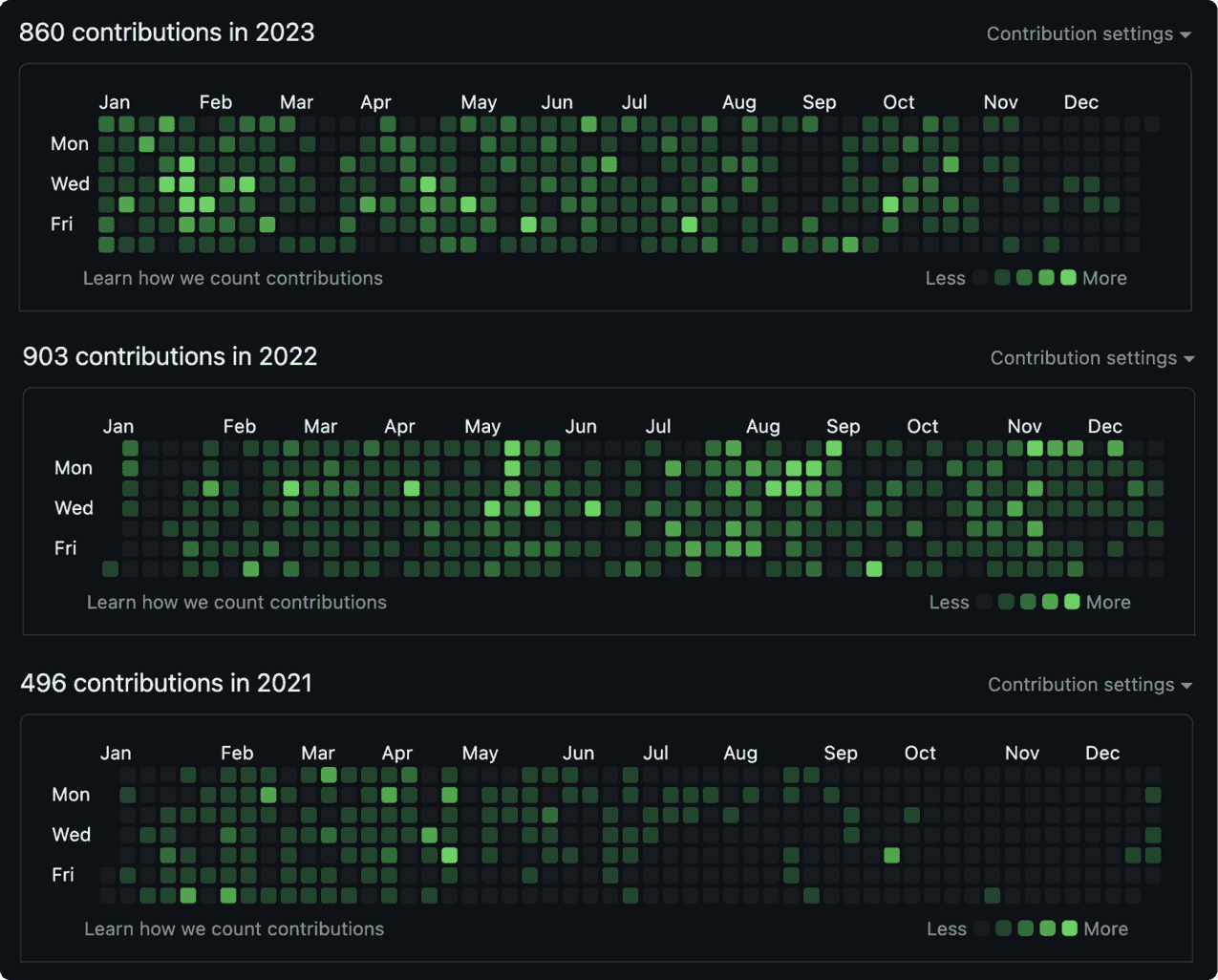Image resolution: width=1218 pixels, height=980 pixels.
Task: Click the brightest legend swatch in 2023 graph
Action: click(1068, 278)
